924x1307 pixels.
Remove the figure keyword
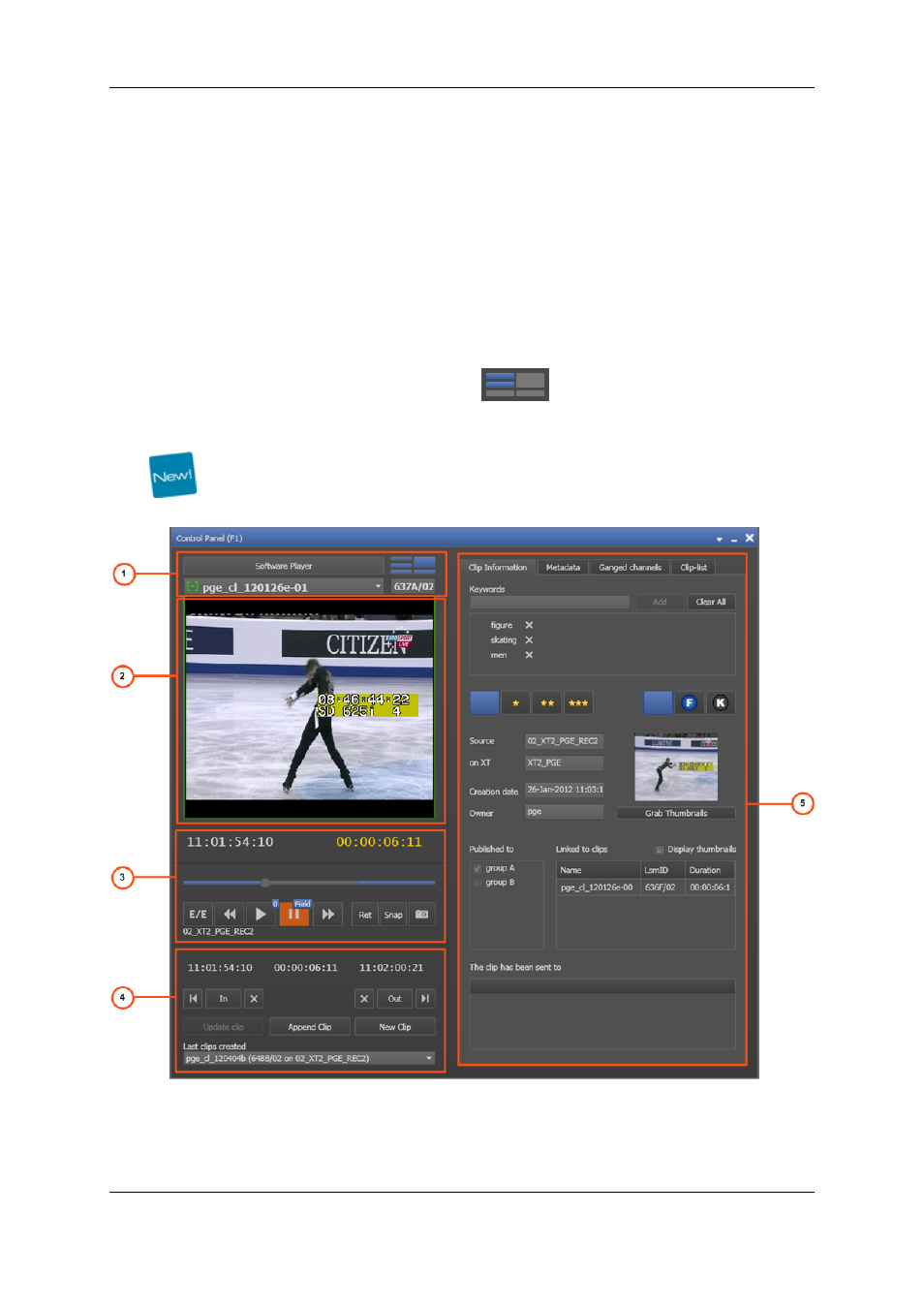tap(529, 625)
